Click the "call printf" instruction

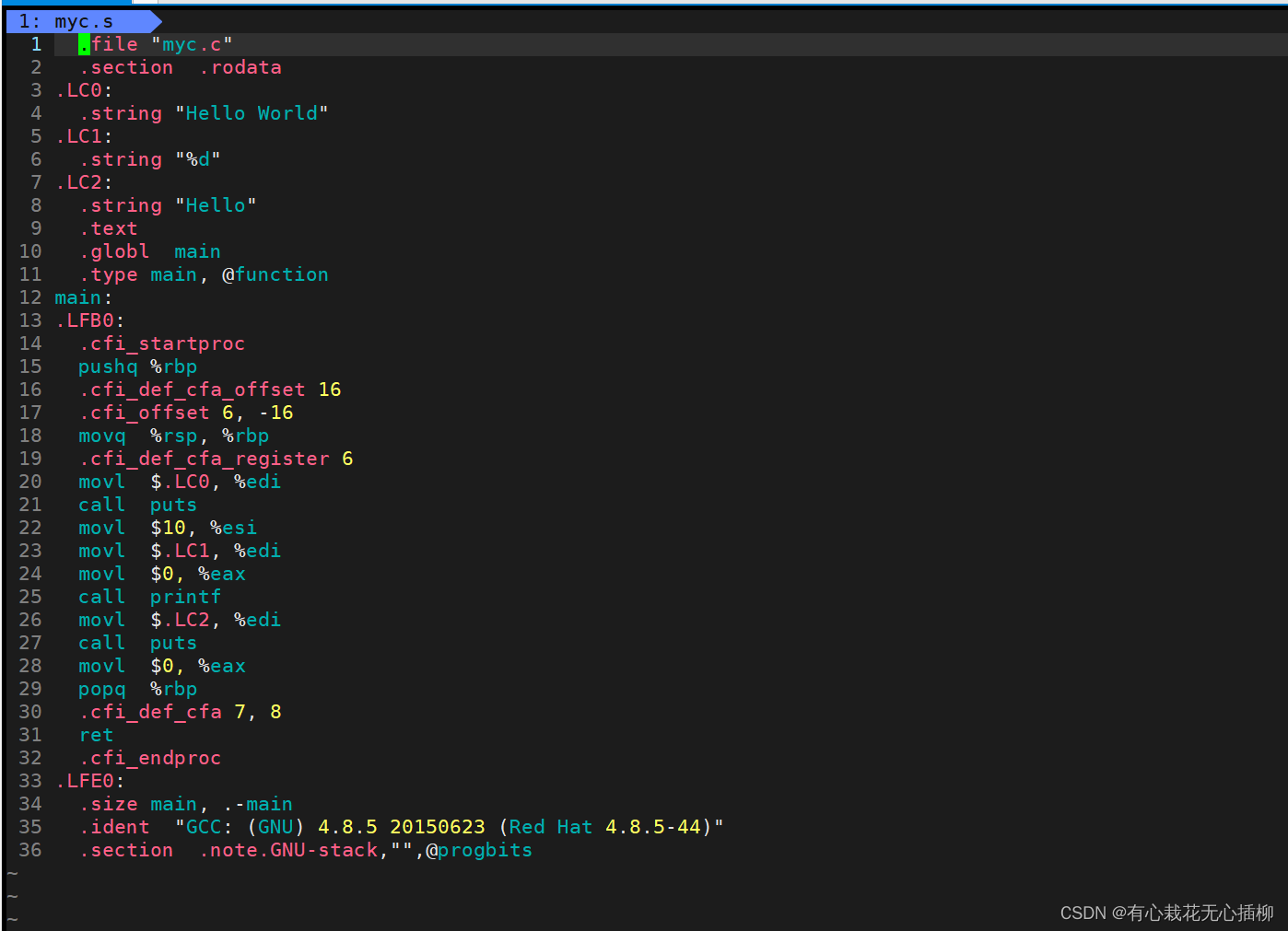click(150, 597)
